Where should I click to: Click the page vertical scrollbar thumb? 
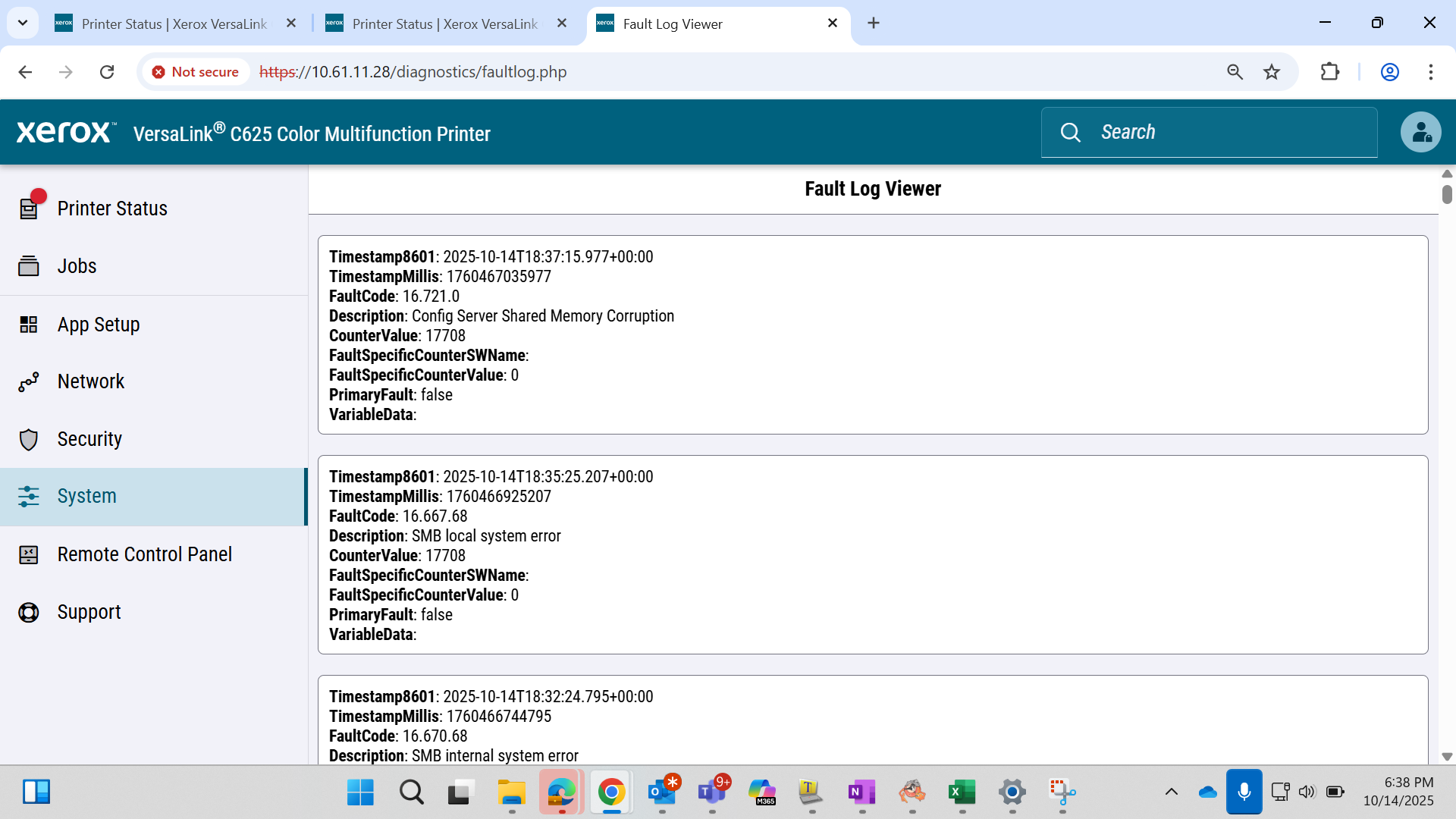[x=1447, y=194]
